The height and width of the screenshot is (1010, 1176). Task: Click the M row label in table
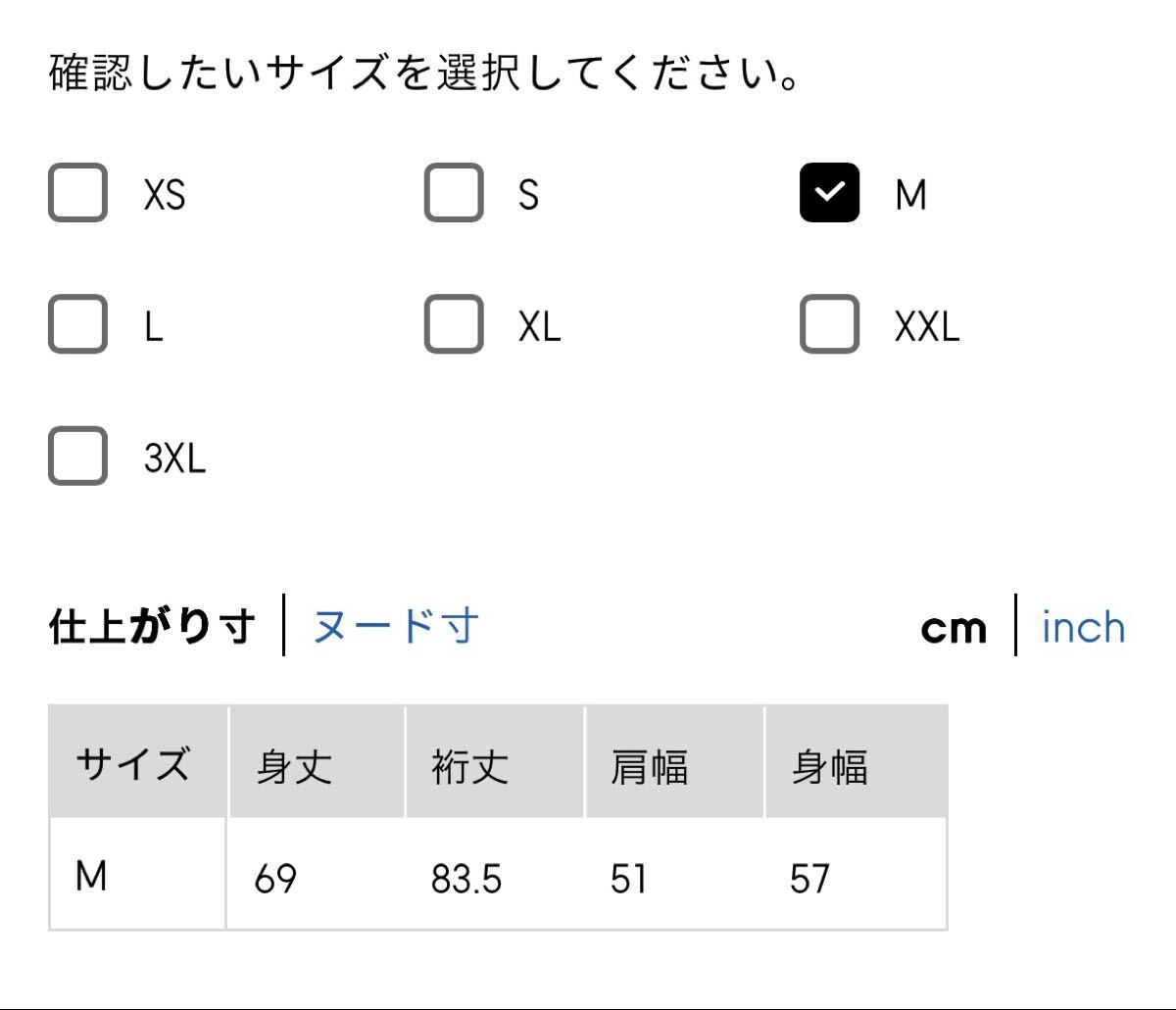pos(91,877)
